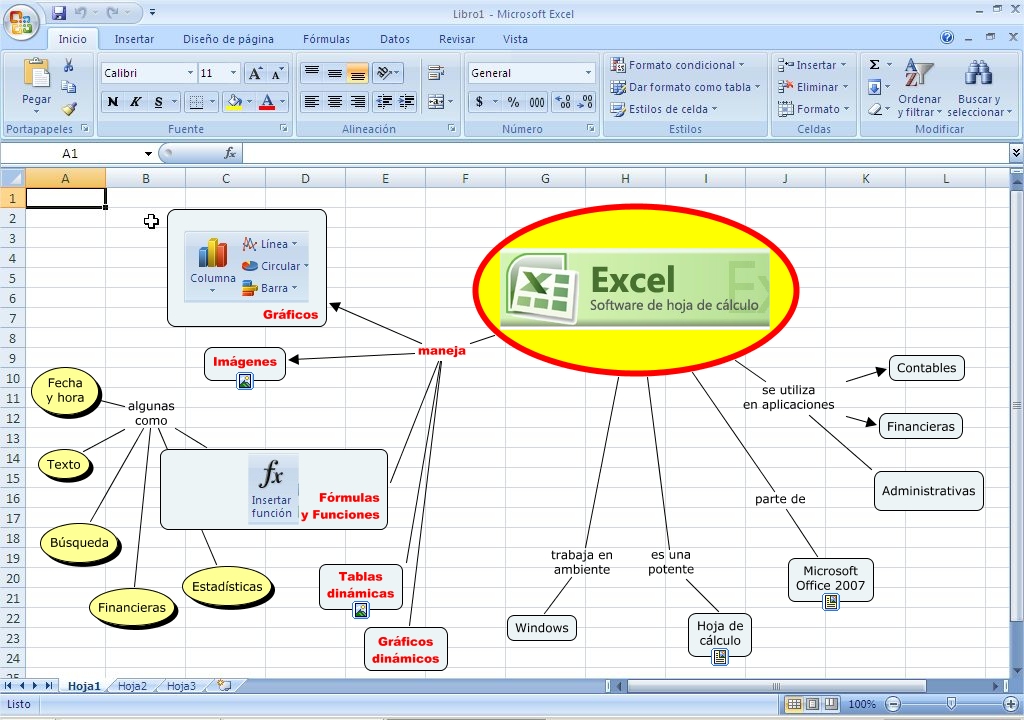
Task: Apply the thousands separator 000 format
Action: (x=537, y=102)
